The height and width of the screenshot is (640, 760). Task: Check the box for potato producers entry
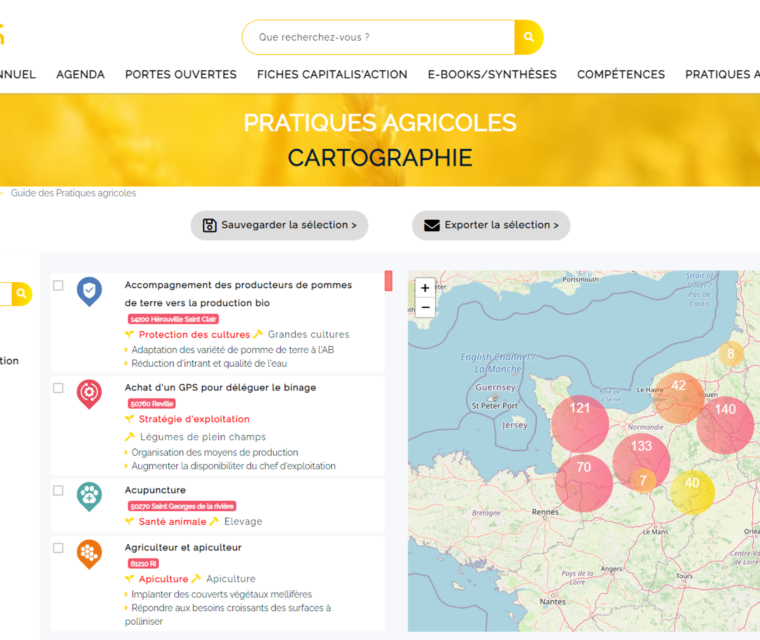click(58, 286)
